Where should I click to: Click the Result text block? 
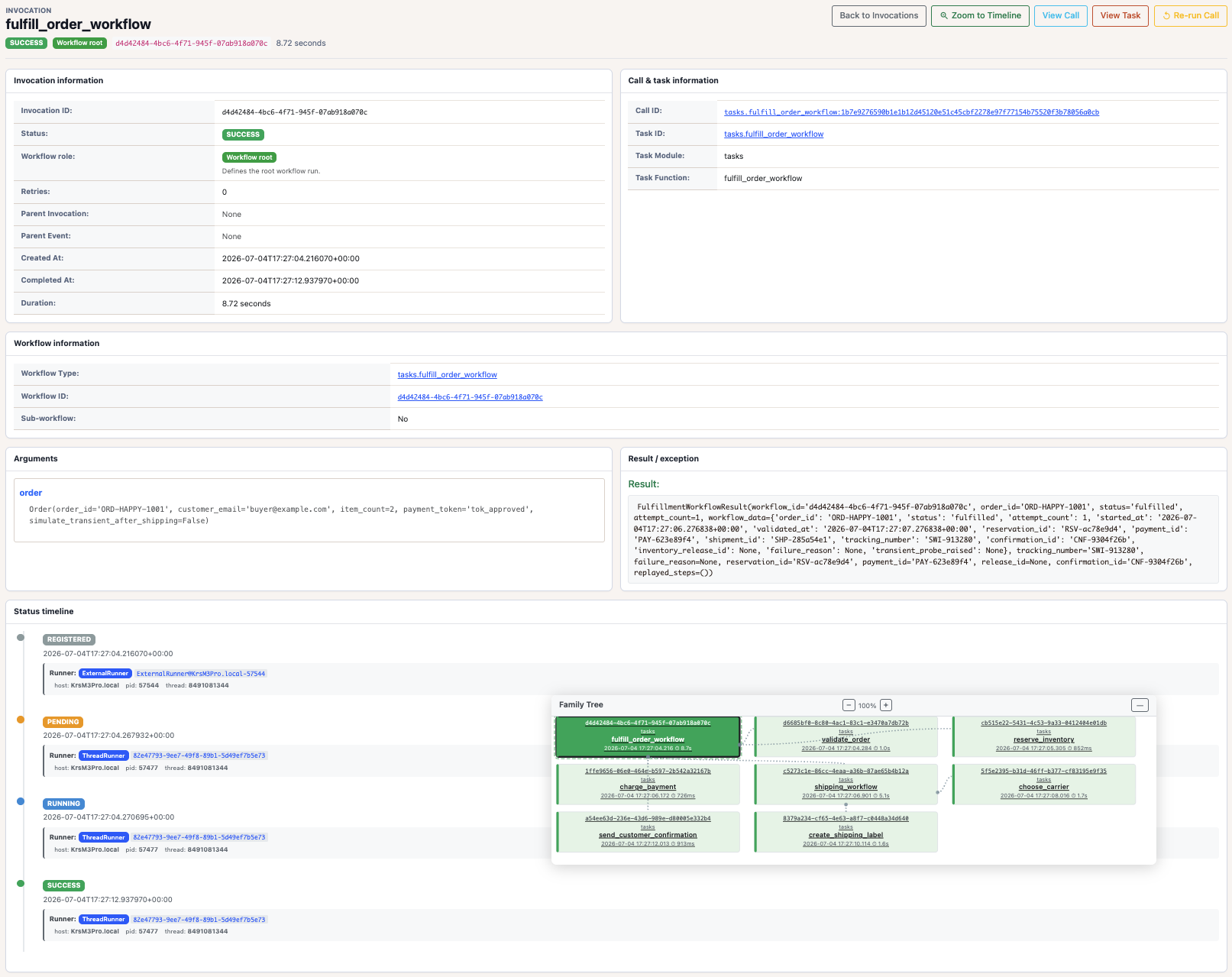(x=923, y=539)
